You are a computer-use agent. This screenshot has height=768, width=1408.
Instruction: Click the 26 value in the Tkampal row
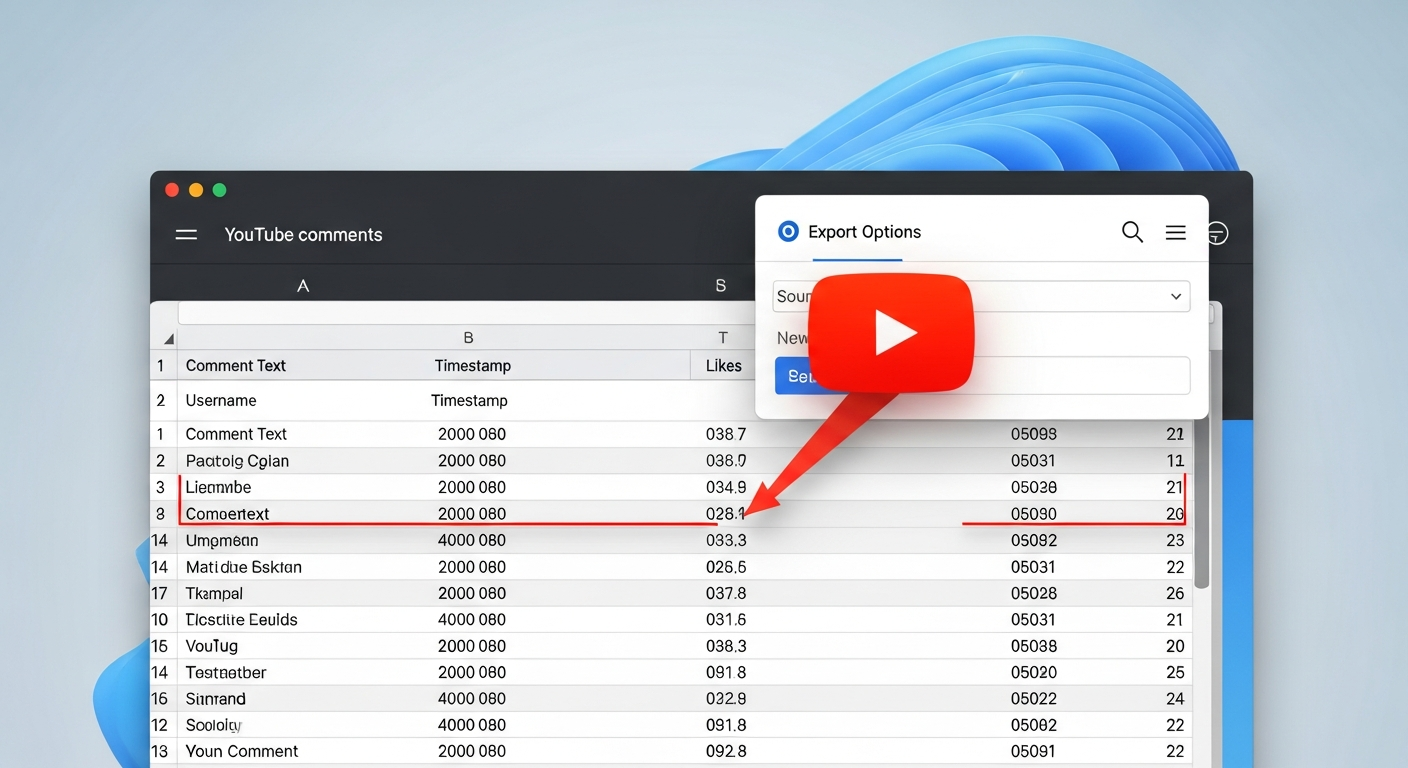point(1175,594)
